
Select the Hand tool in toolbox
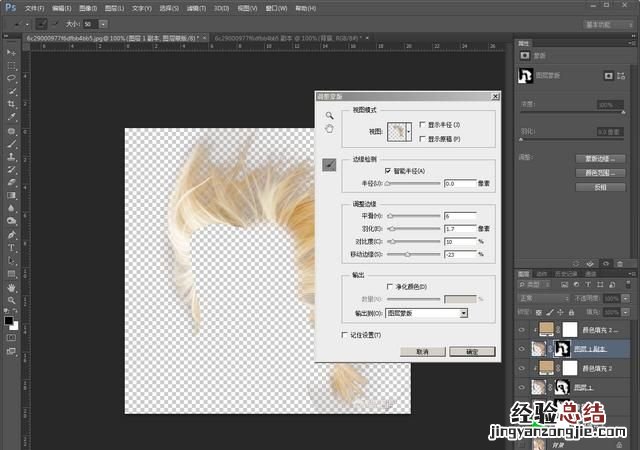click(11, 287)
